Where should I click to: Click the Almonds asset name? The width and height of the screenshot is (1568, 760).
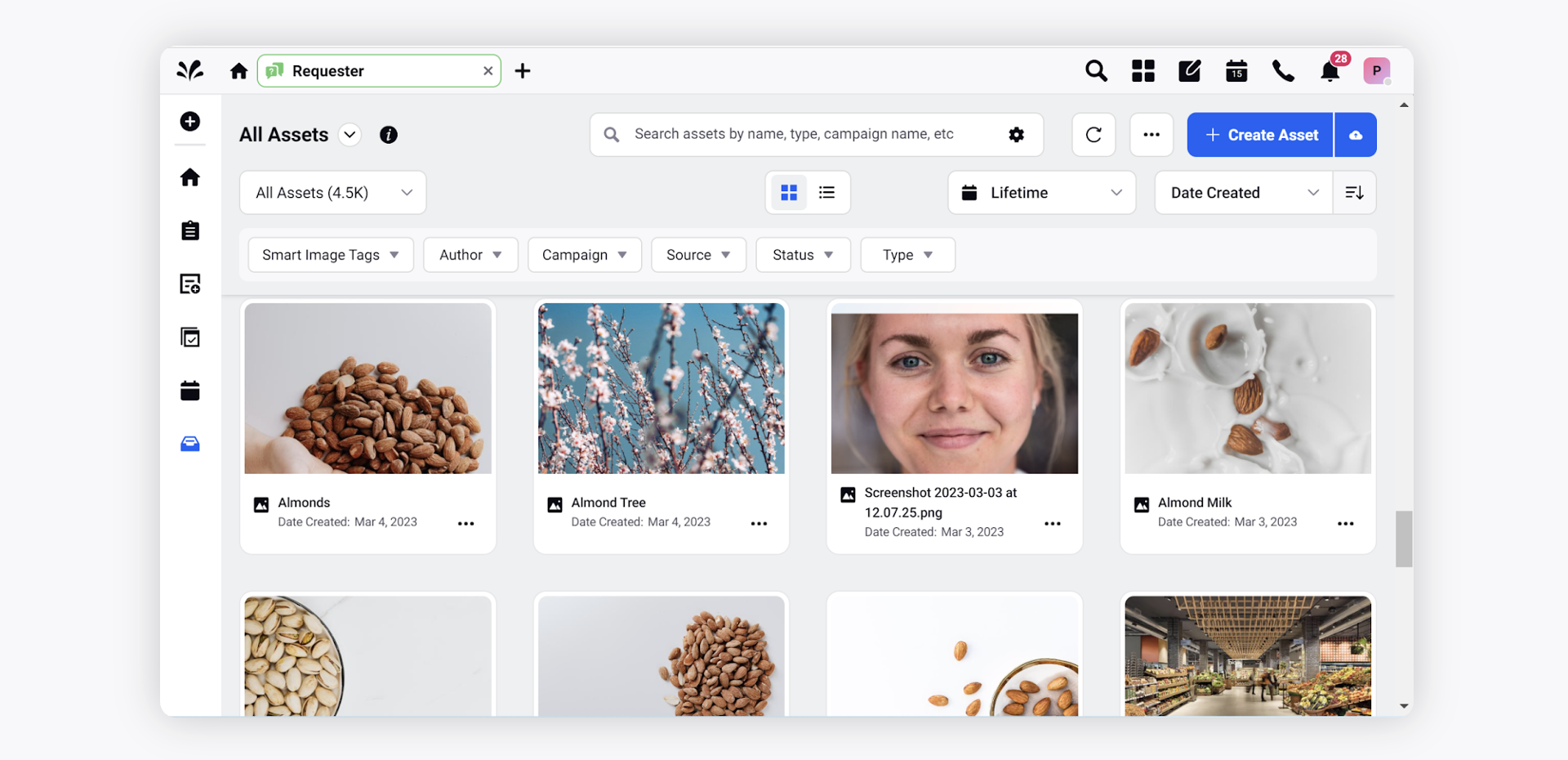304,503
